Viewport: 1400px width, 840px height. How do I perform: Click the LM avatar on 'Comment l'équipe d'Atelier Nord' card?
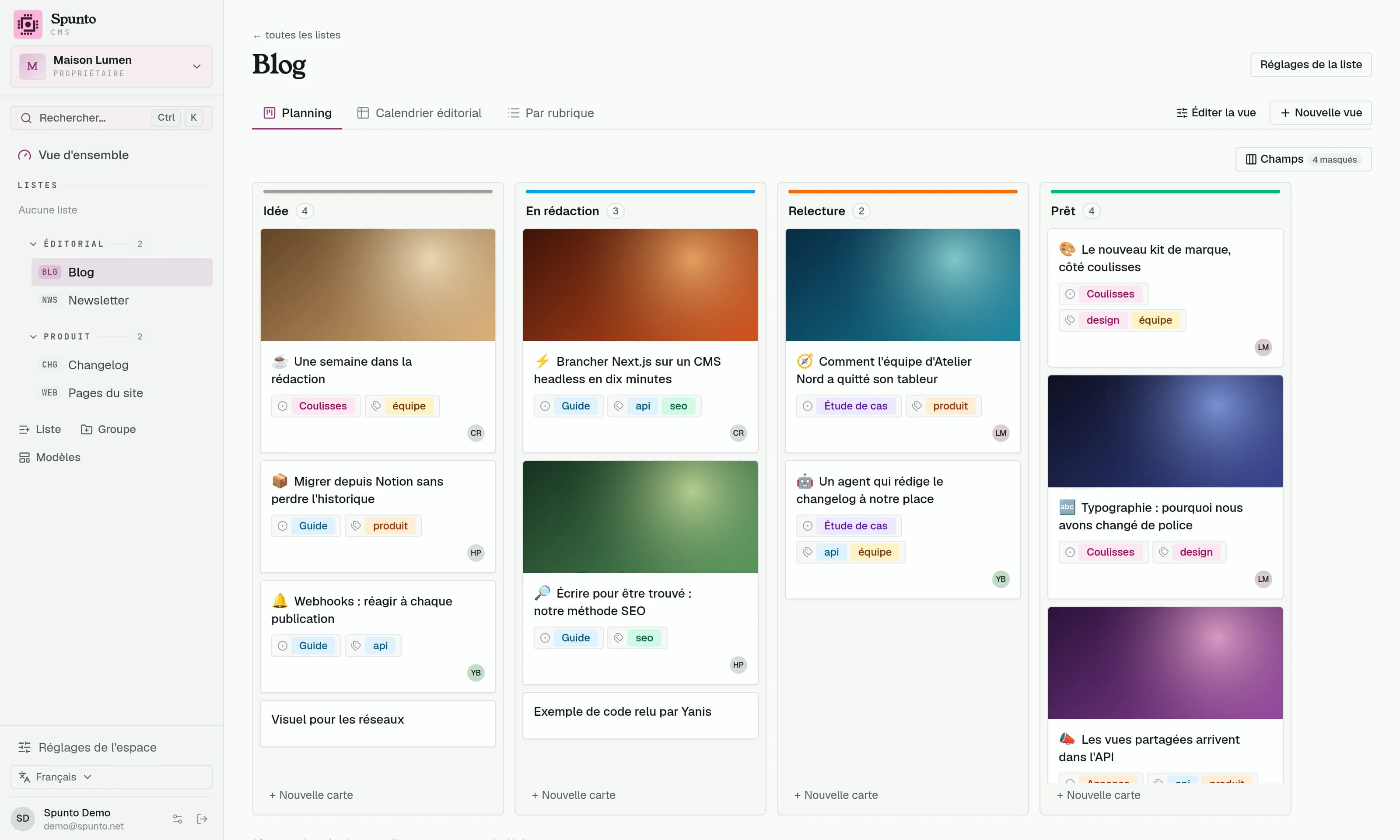point(1001,433)
